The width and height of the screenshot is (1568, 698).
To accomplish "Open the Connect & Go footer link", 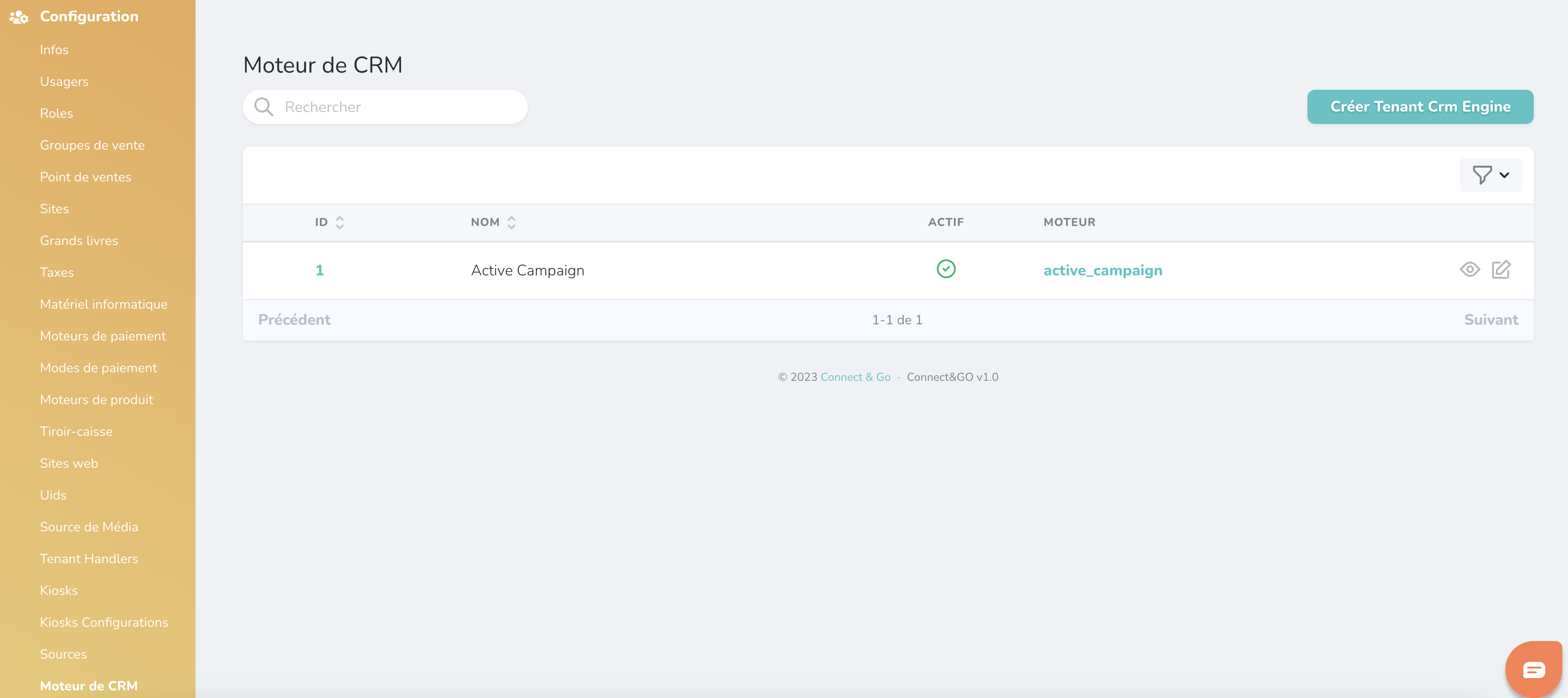I will point(855,377).
